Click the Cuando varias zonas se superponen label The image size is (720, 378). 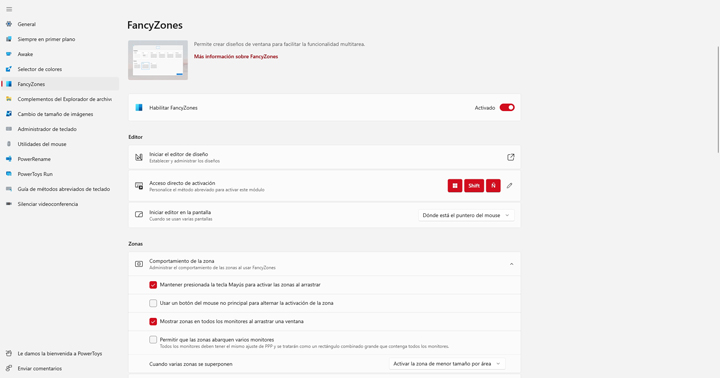tap(191, 364)
